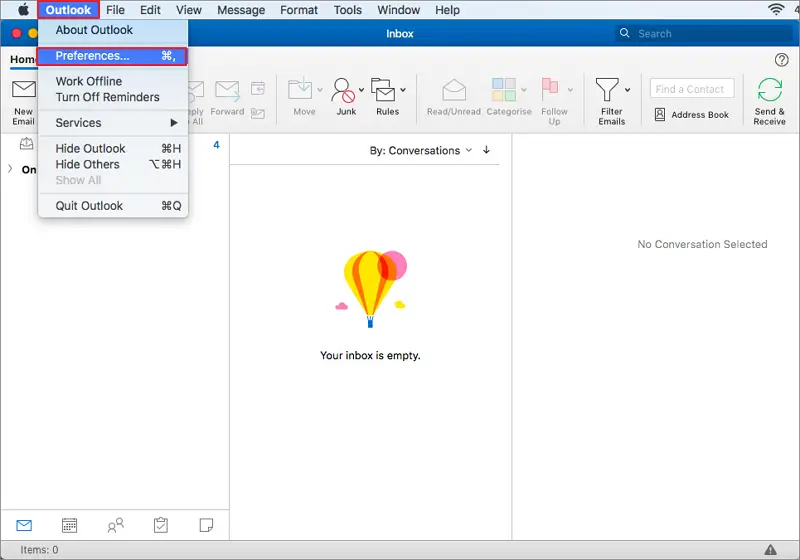The width and height of the screenshot is (800, 560).
Task: Click the Move to folder icon
Action: 300,89
